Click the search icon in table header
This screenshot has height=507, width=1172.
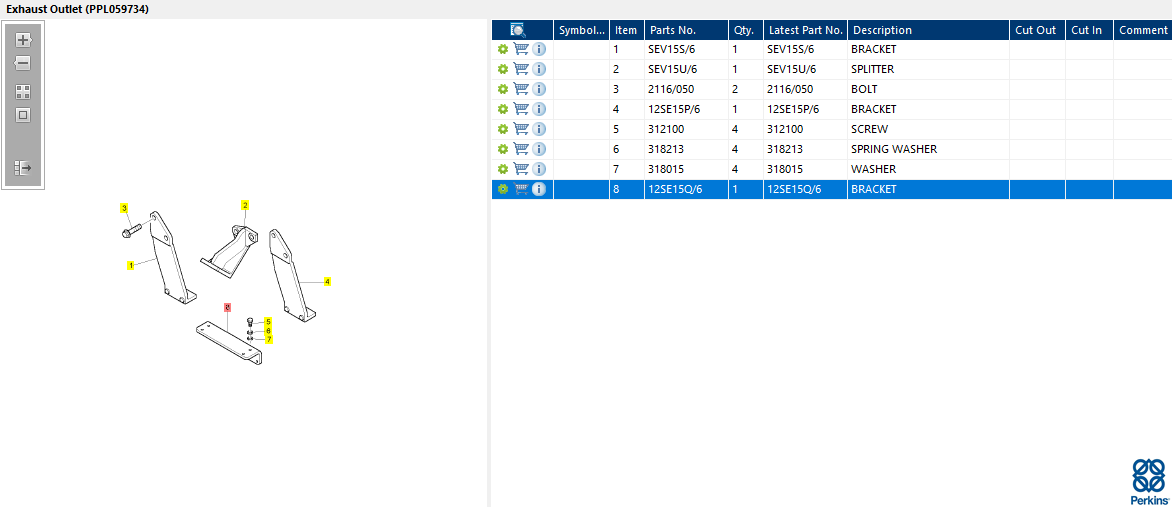pos(518,30)
